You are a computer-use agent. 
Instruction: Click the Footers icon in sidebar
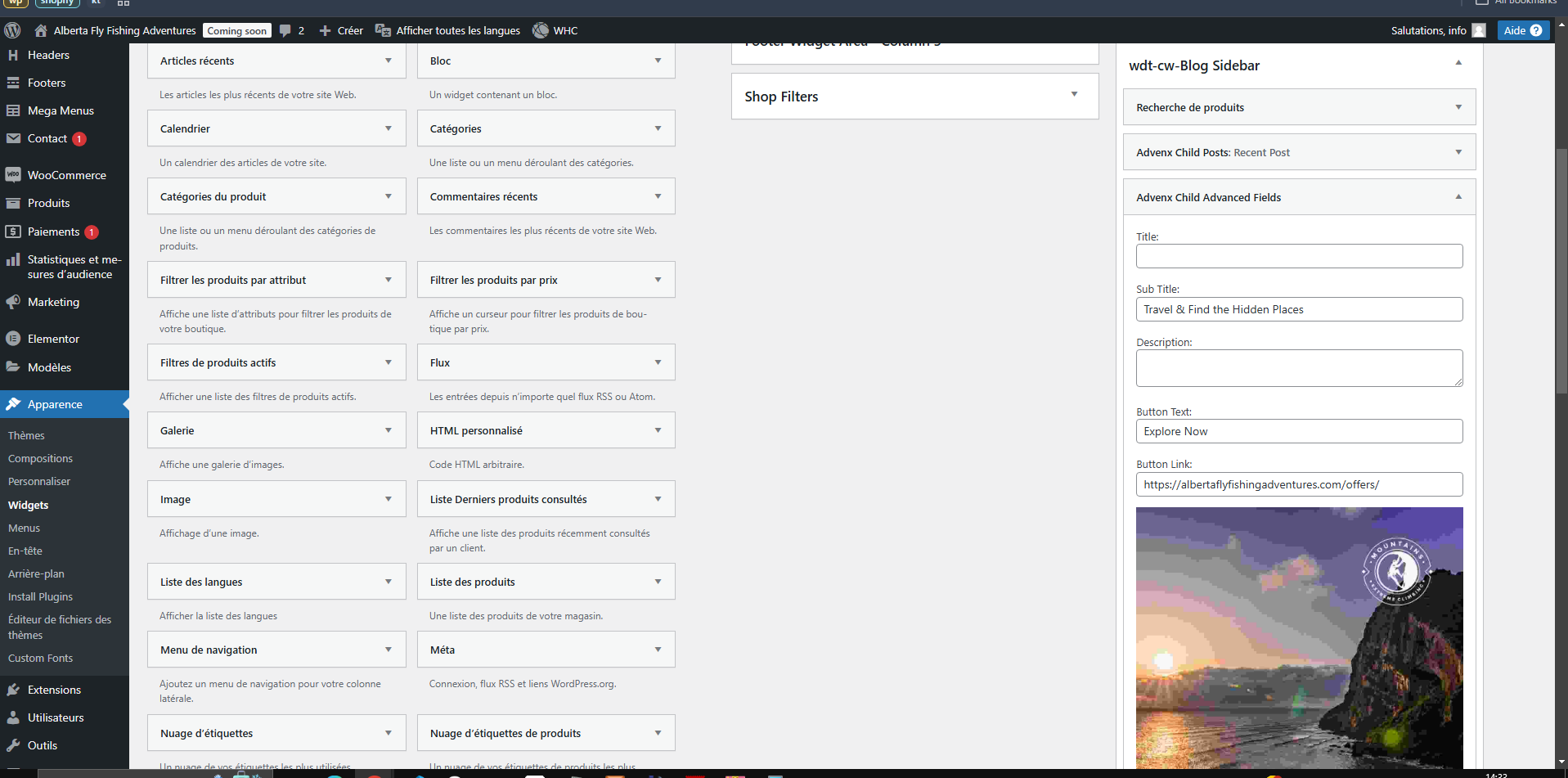pyautogui.click(x=13, y=83)
